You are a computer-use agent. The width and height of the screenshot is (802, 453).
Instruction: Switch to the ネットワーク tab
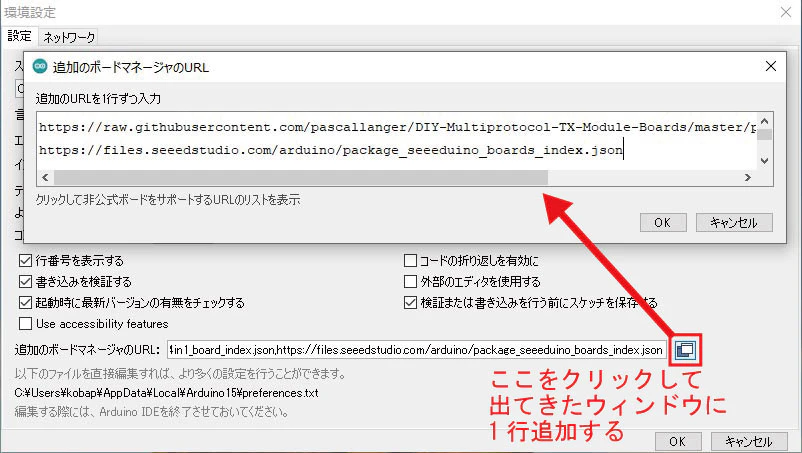pos(69,37)
